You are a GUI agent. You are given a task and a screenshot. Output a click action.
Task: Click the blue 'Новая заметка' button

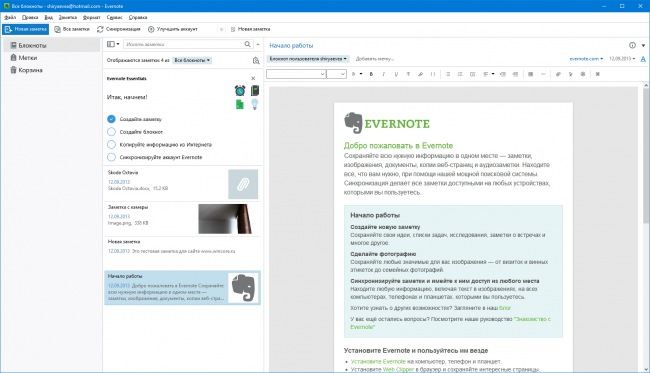tap(25, 29)
